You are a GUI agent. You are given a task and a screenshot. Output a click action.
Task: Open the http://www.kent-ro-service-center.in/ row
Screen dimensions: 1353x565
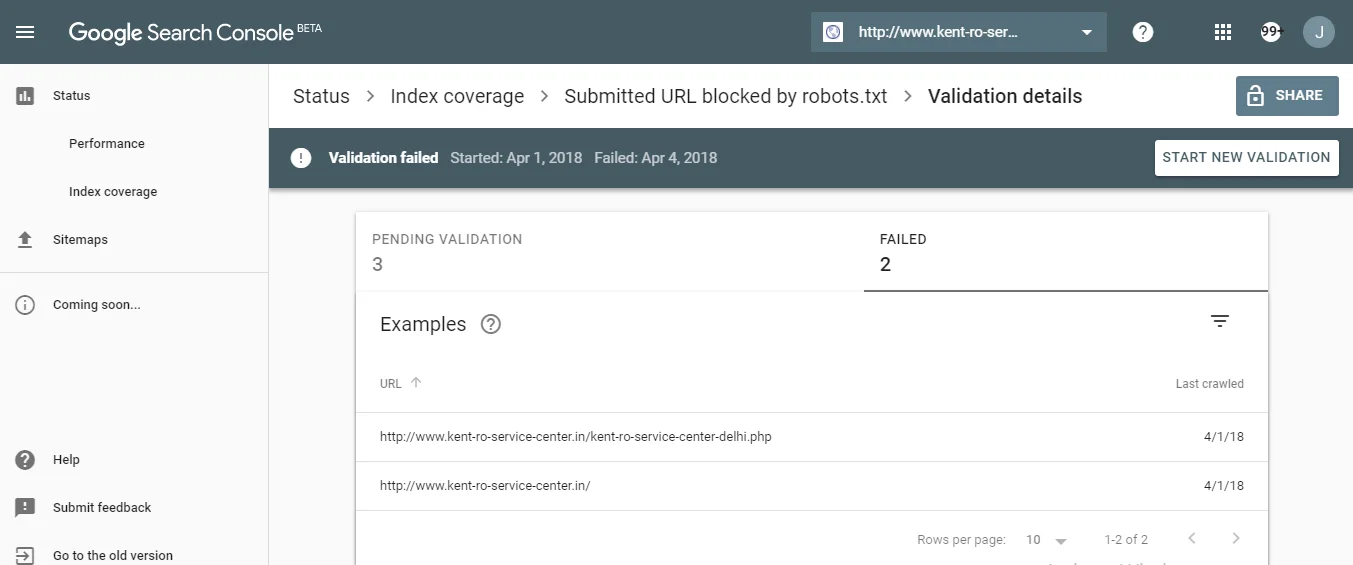tap(812, 486)
